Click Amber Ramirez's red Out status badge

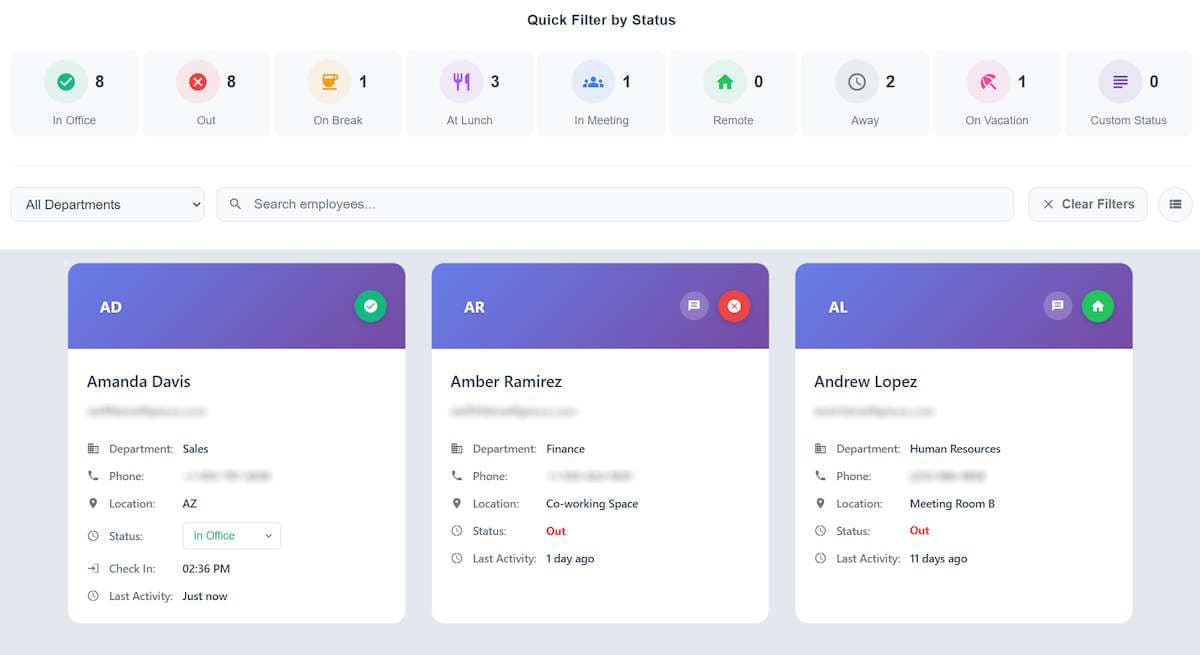click(x=734, y=306)
